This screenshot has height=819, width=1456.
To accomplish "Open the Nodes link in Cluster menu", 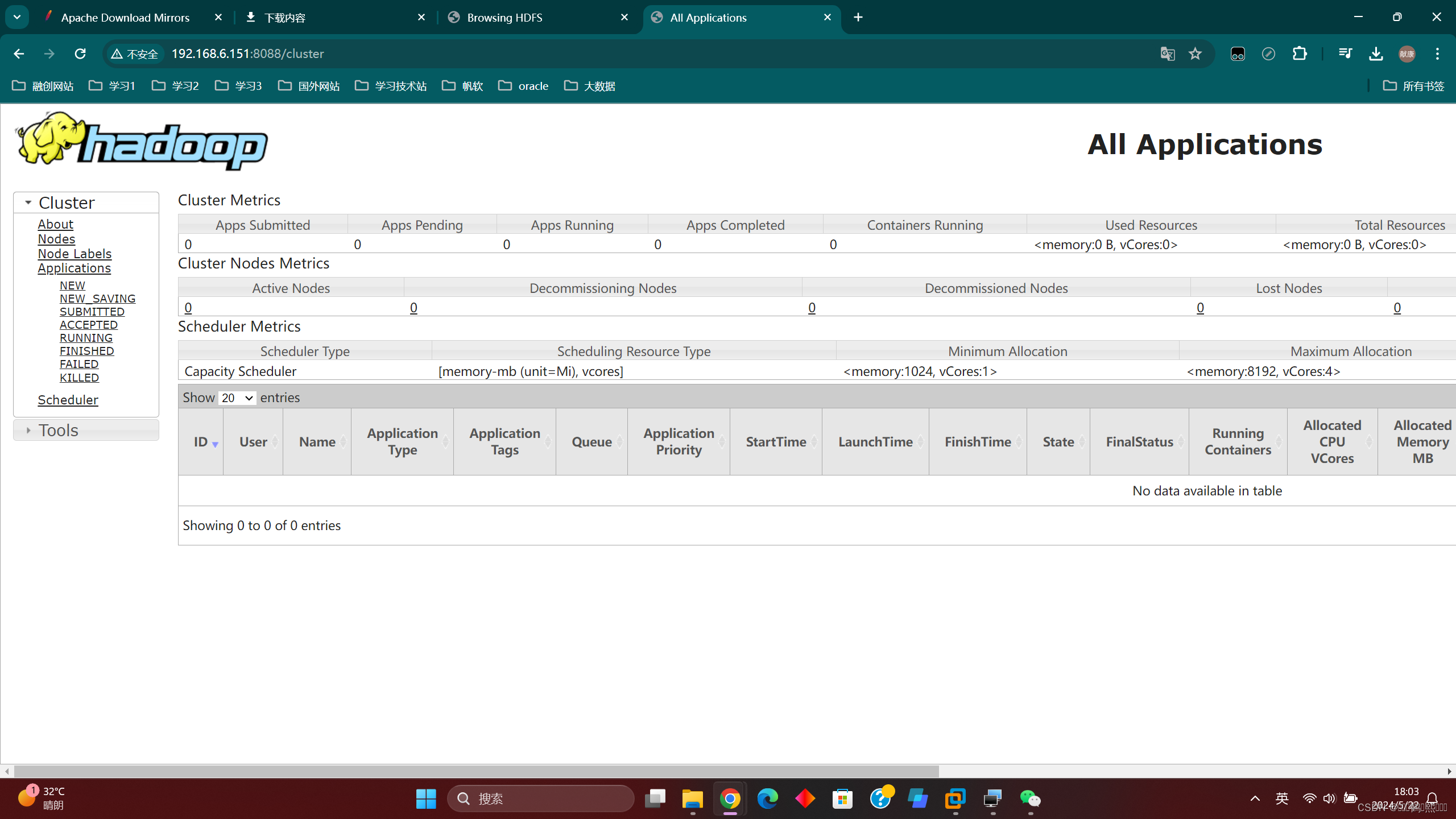I will [x=56, y=239].
